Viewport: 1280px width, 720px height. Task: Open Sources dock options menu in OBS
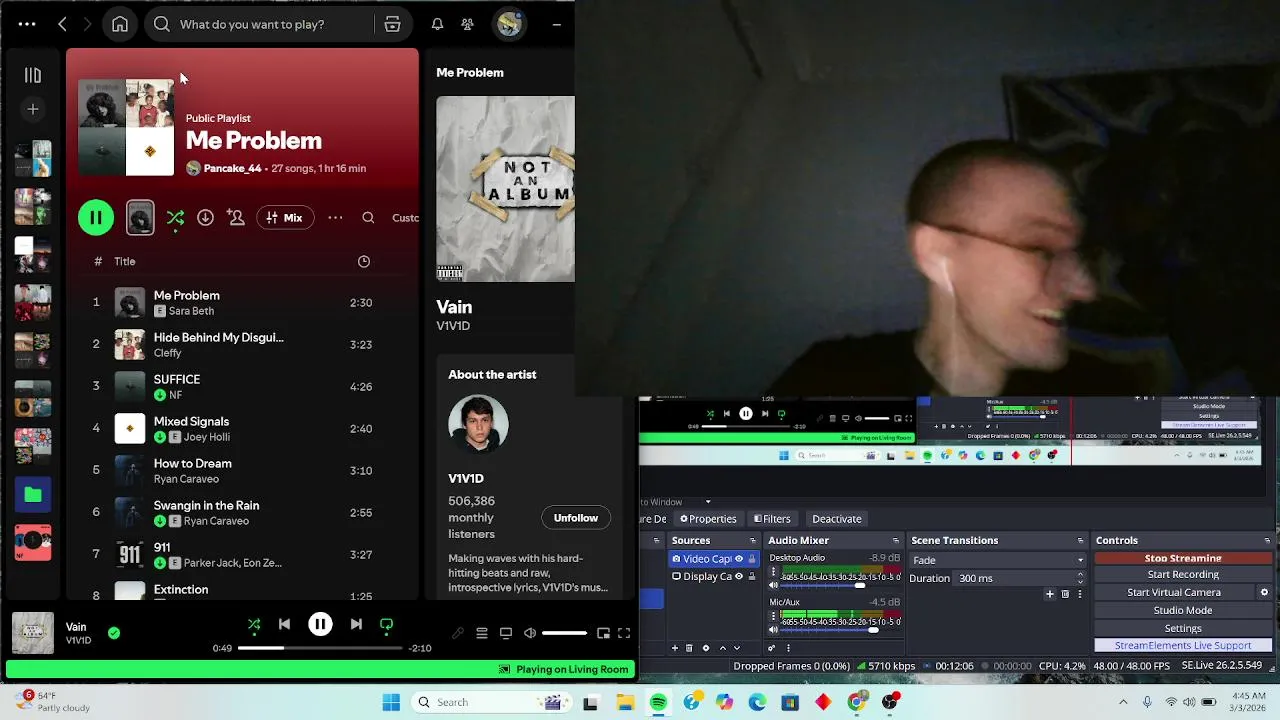tap(753, 540)
